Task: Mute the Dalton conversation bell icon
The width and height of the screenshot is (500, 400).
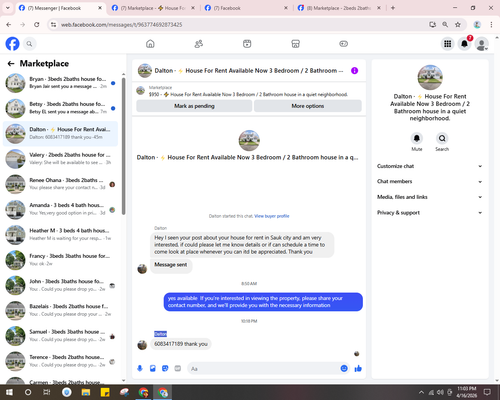Action: coord(417,138)
